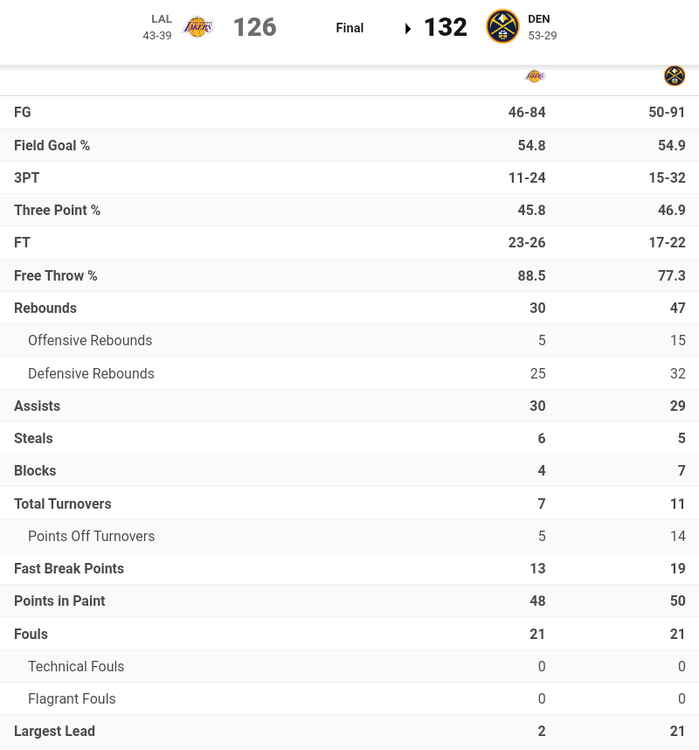Select the small Nuggets logo column header

(x=674, y=76)
